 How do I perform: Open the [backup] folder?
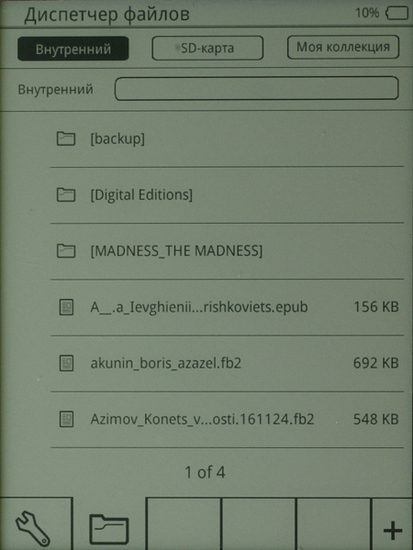click(x=227, y=139)
